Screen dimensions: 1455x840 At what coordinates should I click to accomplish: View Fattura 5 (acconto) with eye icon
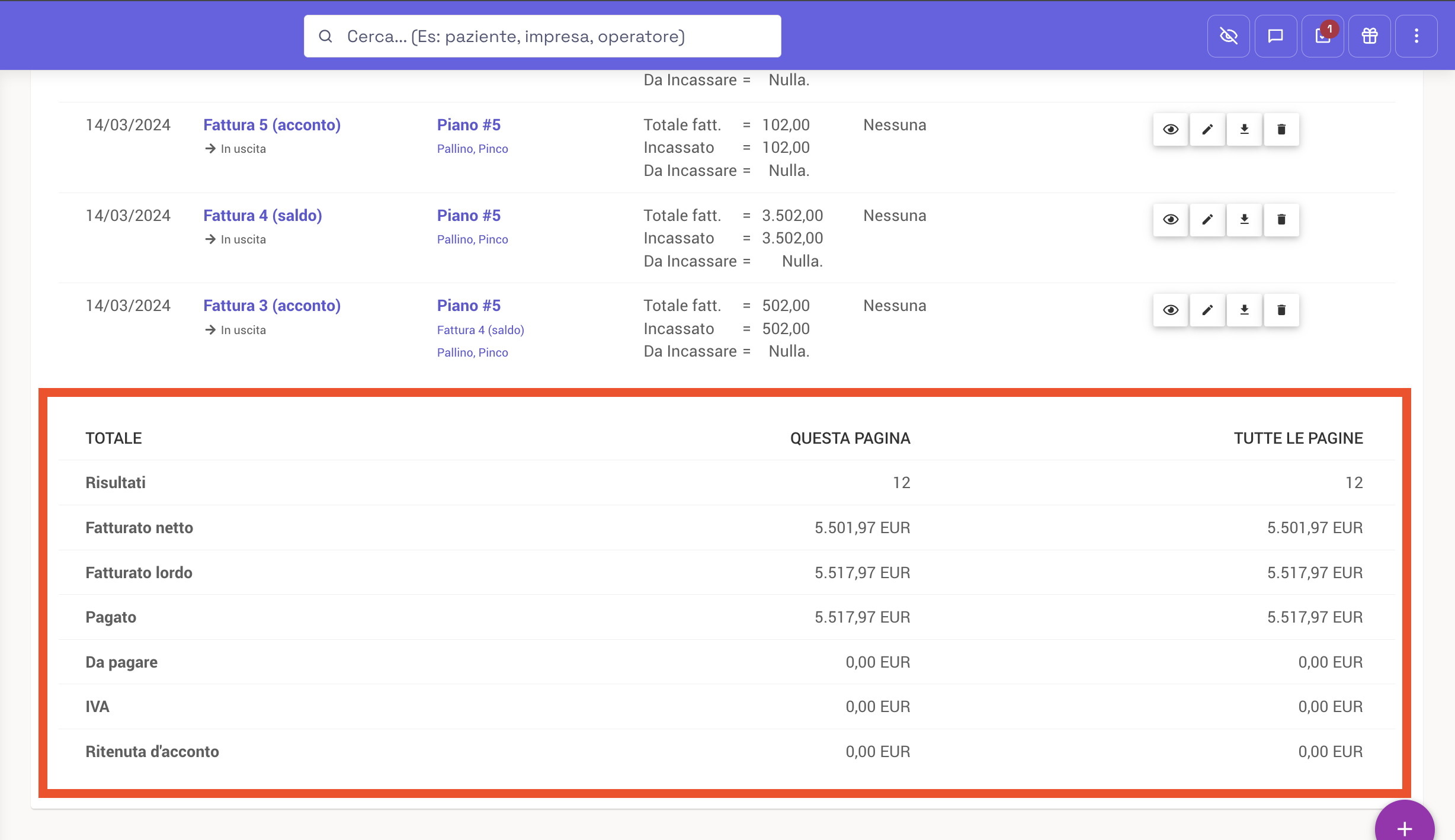pos(1170,129)
